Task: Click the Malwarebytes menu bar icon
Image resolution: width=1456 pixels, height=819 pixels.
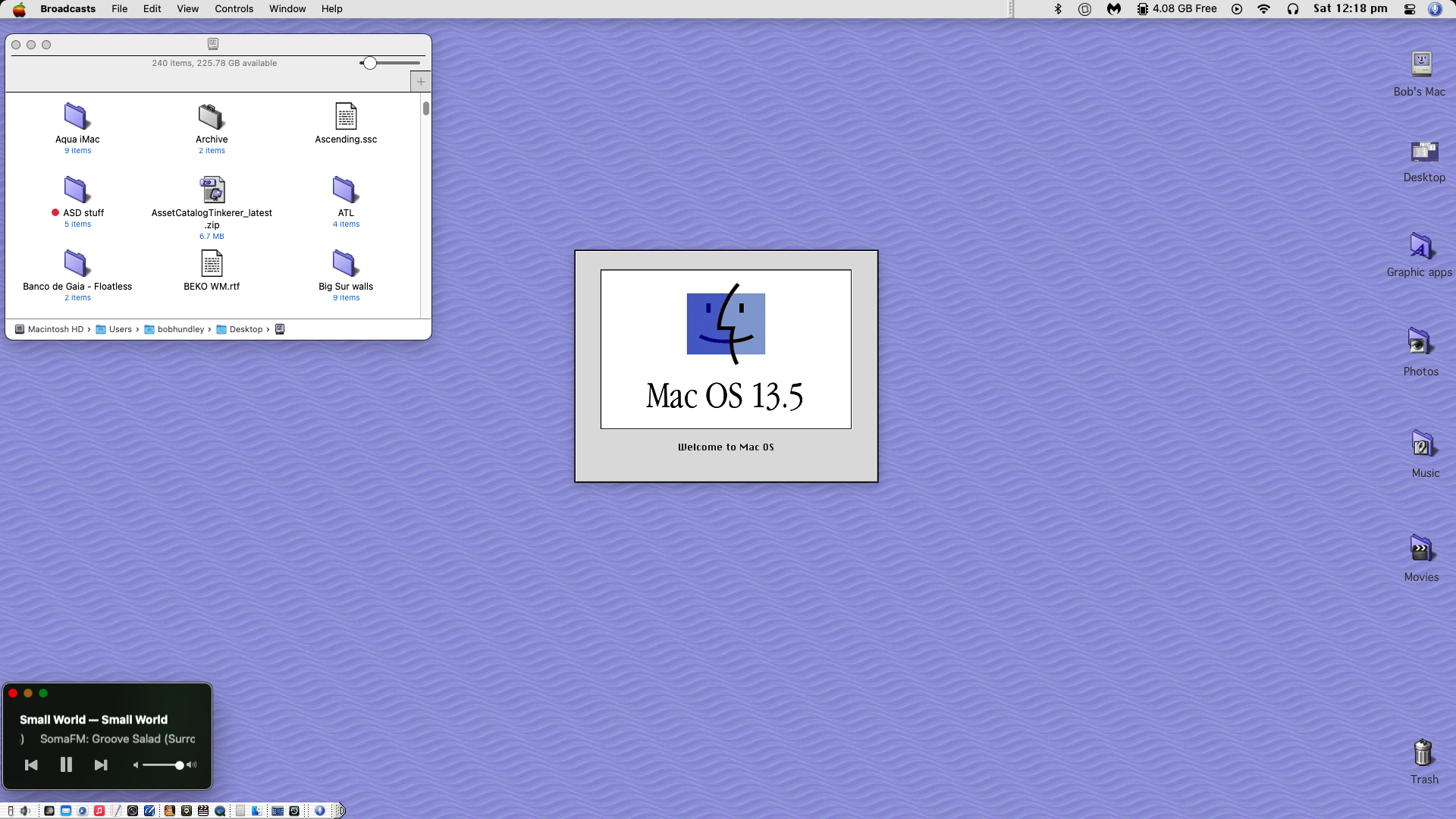Action: pyautogui.click(x=1113, y=9)
